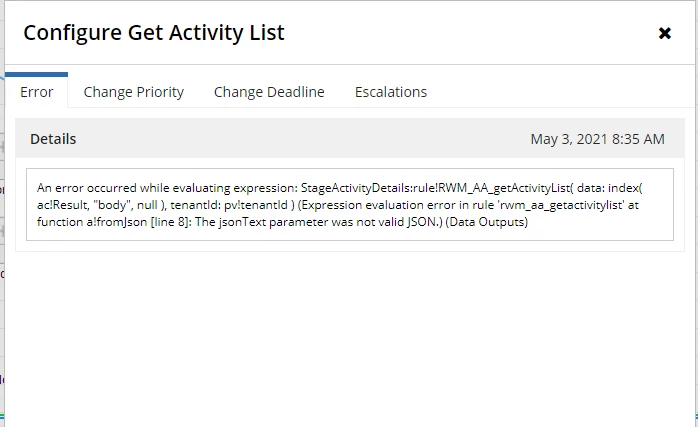The height and width of the screenshot is (427, 698).
Task: Click the Configure Get Activity List title
Action: [154, 33]
